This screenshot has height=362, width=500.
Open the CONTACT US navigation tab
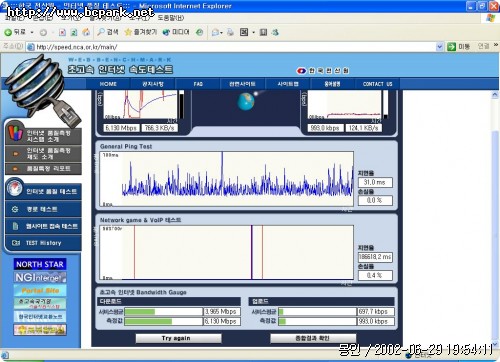(377, 84)
